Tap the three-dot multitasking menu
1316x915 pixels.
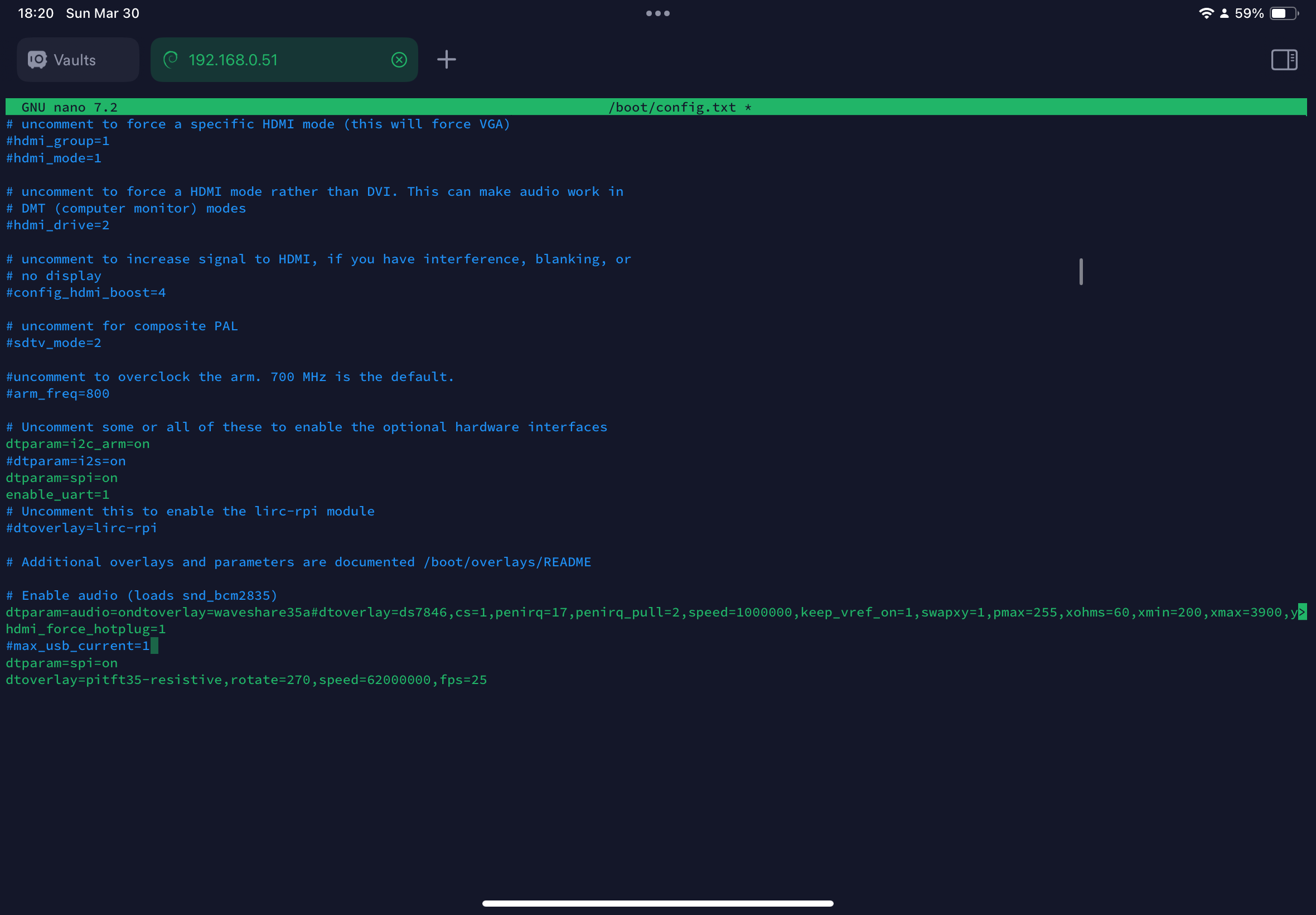click(657, 13)
